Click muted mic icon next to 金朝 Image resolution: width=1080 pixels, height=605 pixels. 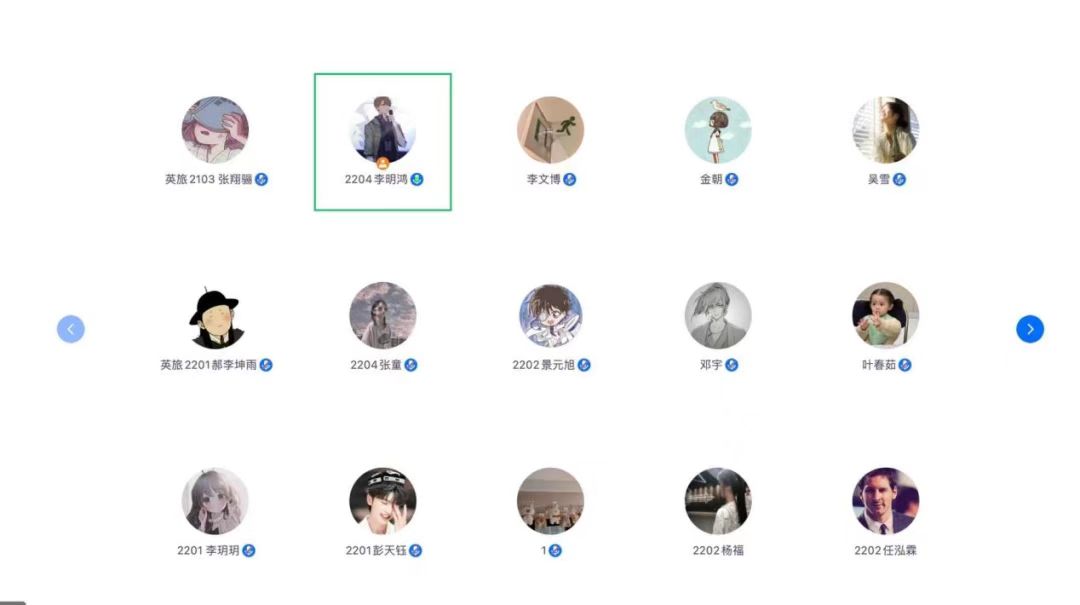[x=731, y=179]
